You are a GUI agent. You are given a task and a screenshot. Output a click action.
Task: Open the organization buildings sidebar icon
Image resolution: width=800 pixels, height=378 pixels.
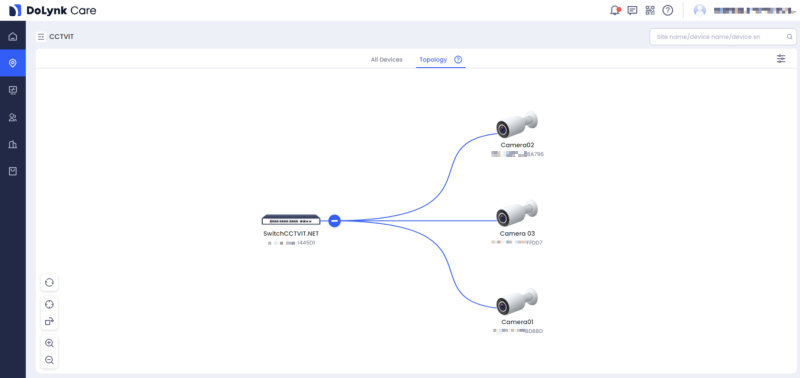click(x=13, y=144)
